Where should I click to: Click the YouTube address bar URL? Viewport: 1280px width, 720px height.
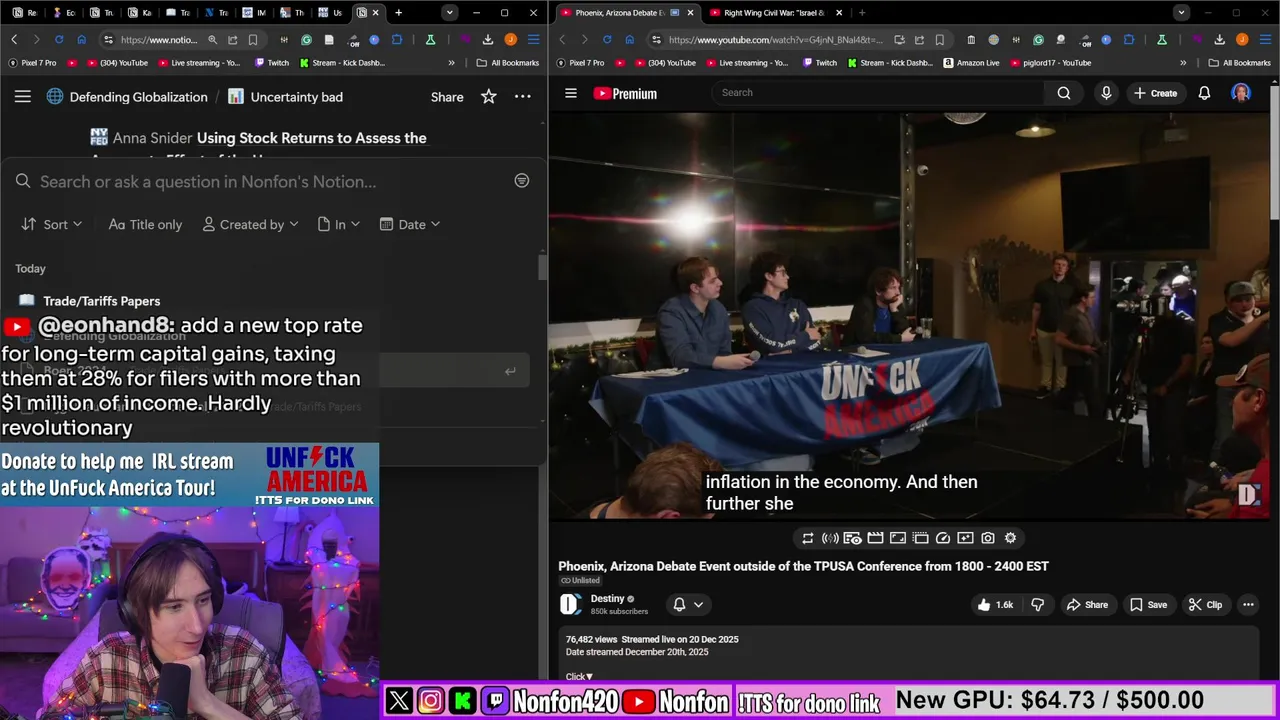click(x=775, y=39)
